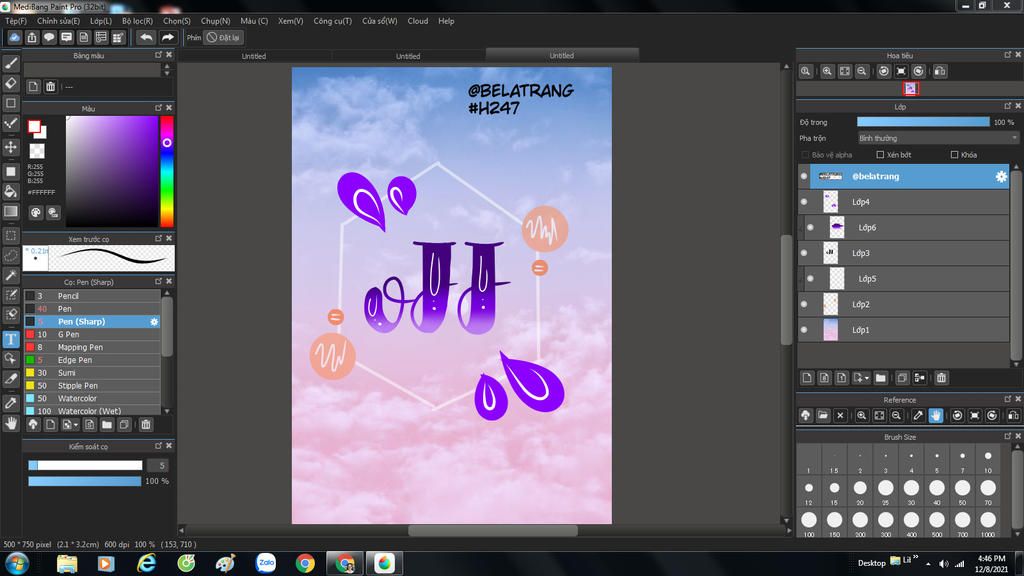Delete layer with the Lớp panel trash icon
This screenshot has width=1024, height=576.
click(941, 377)
